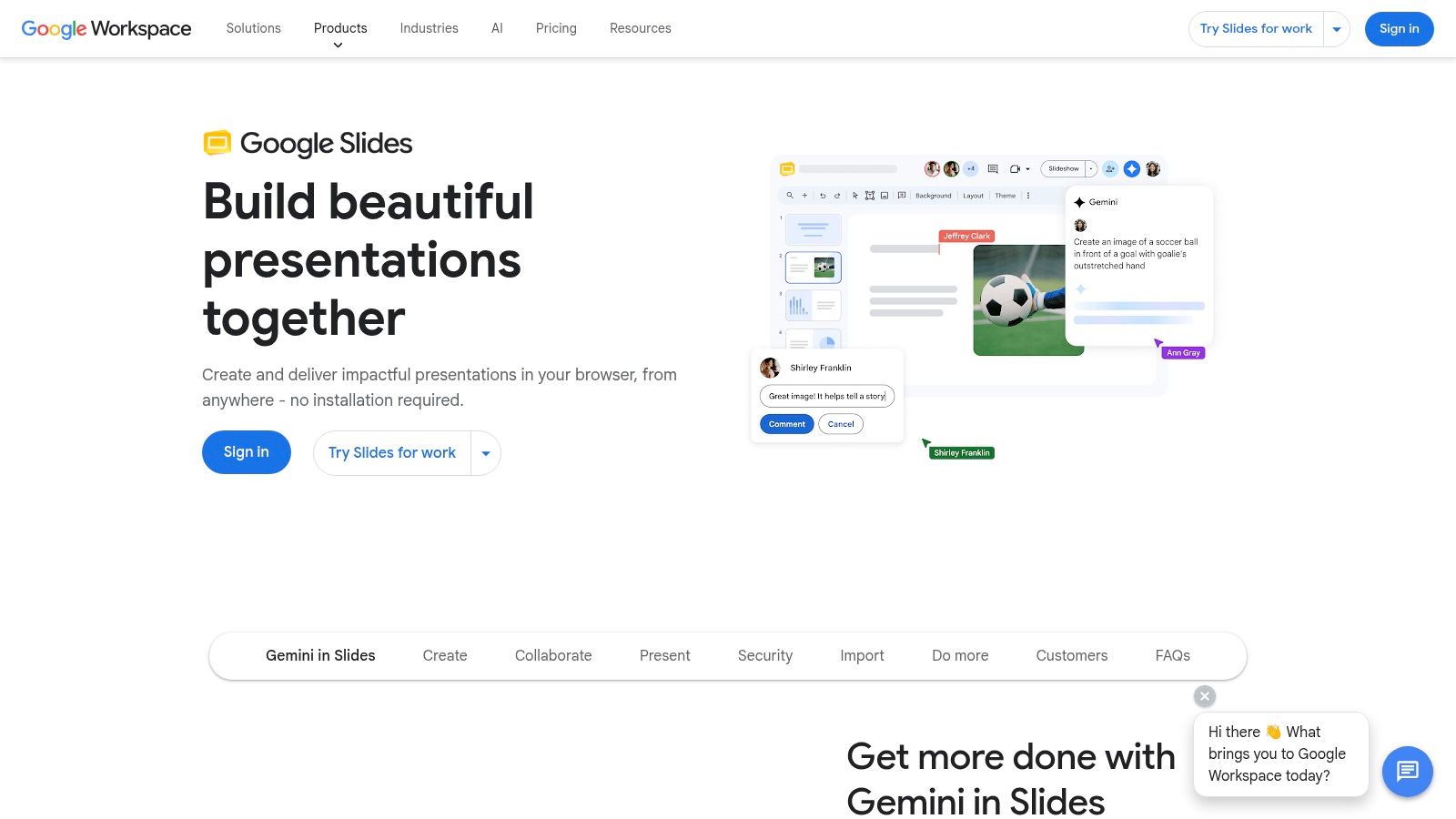Dismiss the chat greeting popup
Screen dimensions: 1456x819
click(x=1205, y=696)
